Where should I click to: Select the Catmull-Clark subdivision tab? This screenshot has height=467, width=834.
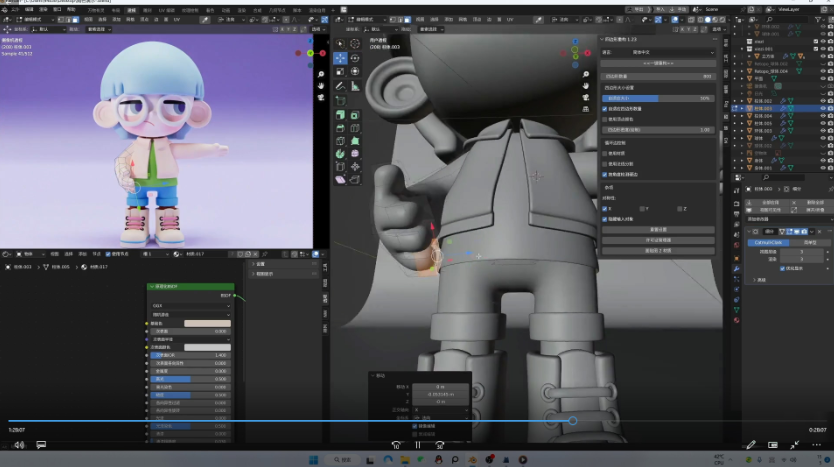(768, 242)
